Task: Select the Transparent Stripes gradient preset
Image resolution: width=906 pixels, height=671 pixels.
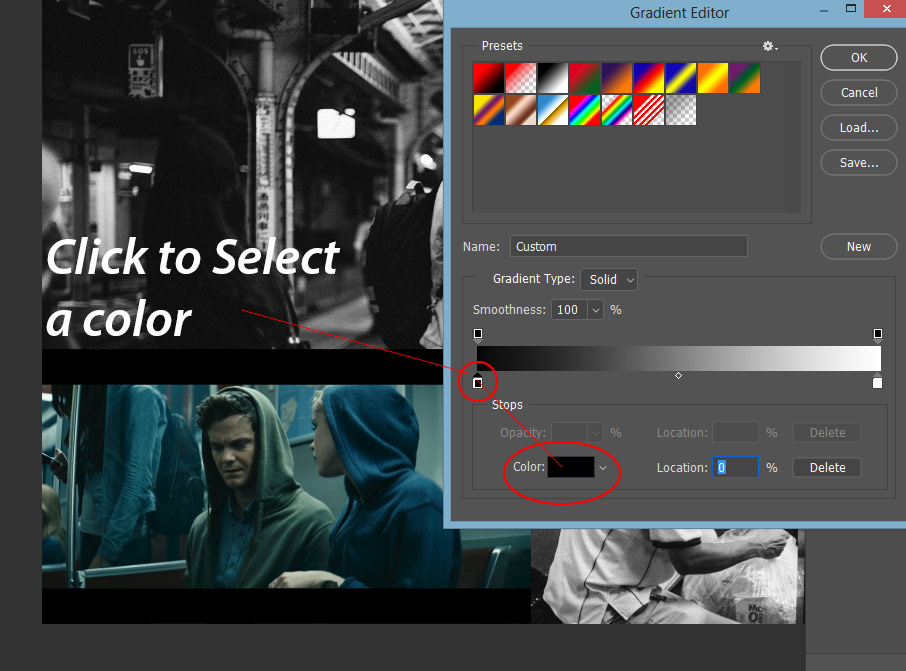Action: [648, 110]
